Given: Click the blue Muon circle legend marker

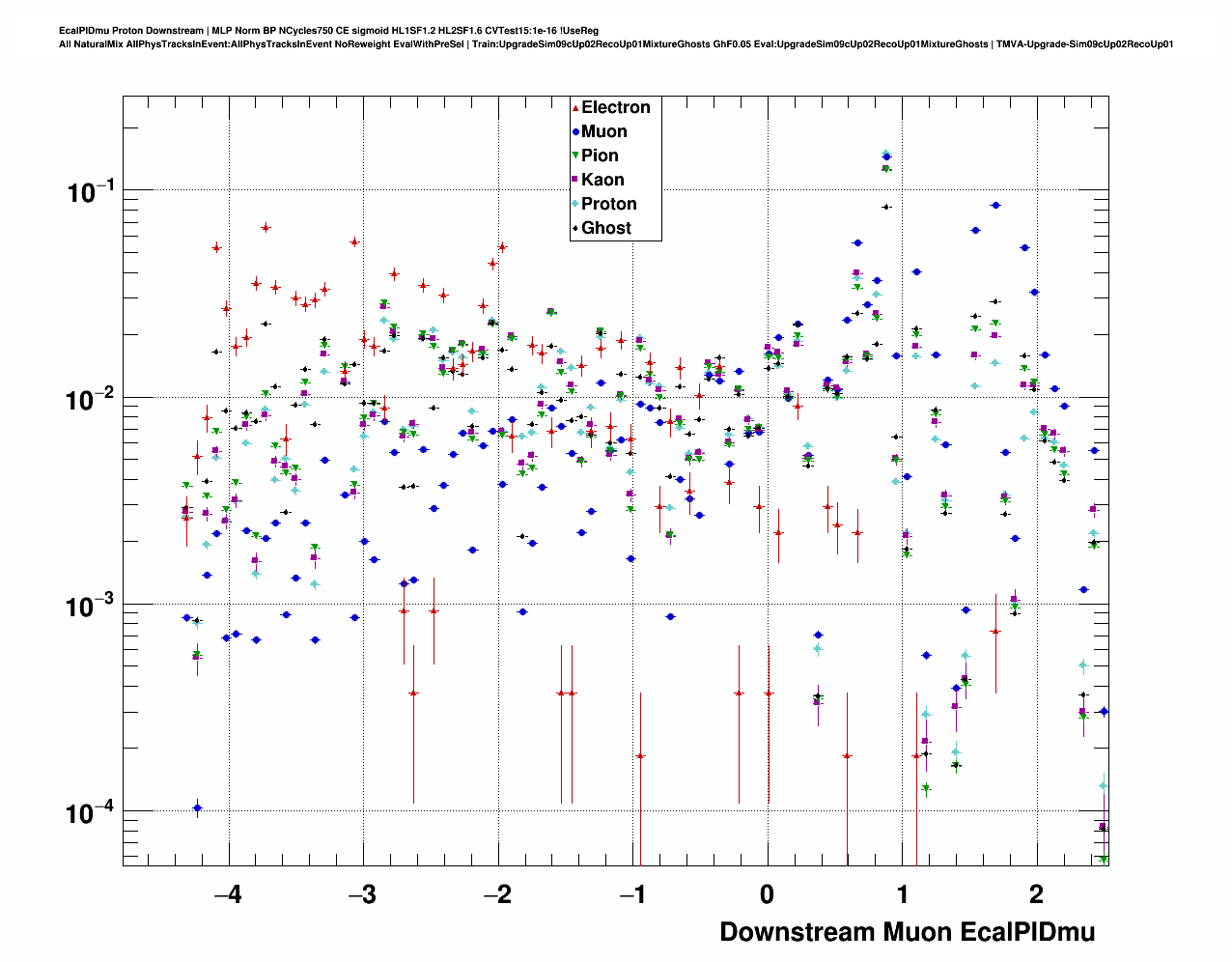Looking at the screenshot, I should tap(575, 132).
